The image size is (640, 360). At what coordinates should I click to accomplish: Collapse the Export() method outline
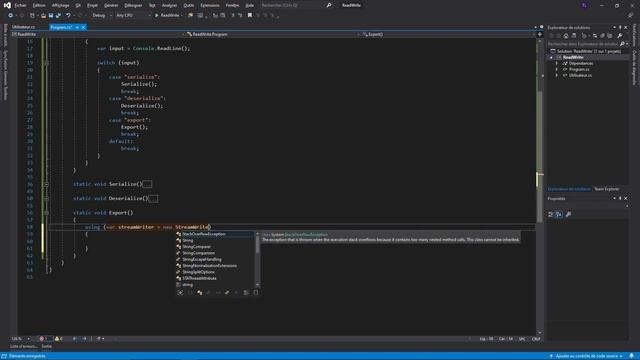point(46,213)
